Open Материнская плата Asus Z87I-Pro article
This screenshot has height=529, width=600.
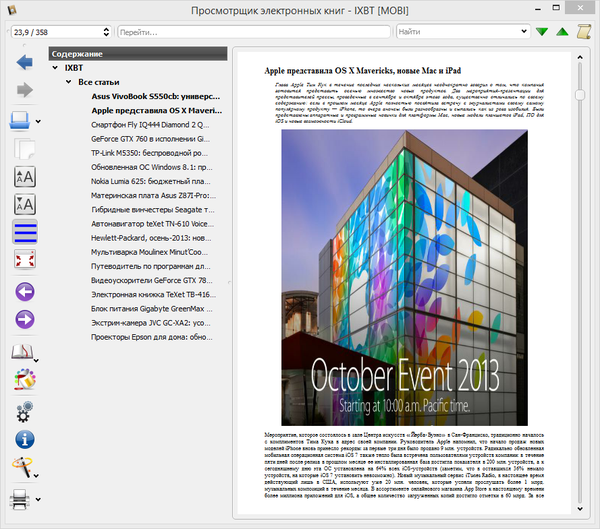point(153,196)
